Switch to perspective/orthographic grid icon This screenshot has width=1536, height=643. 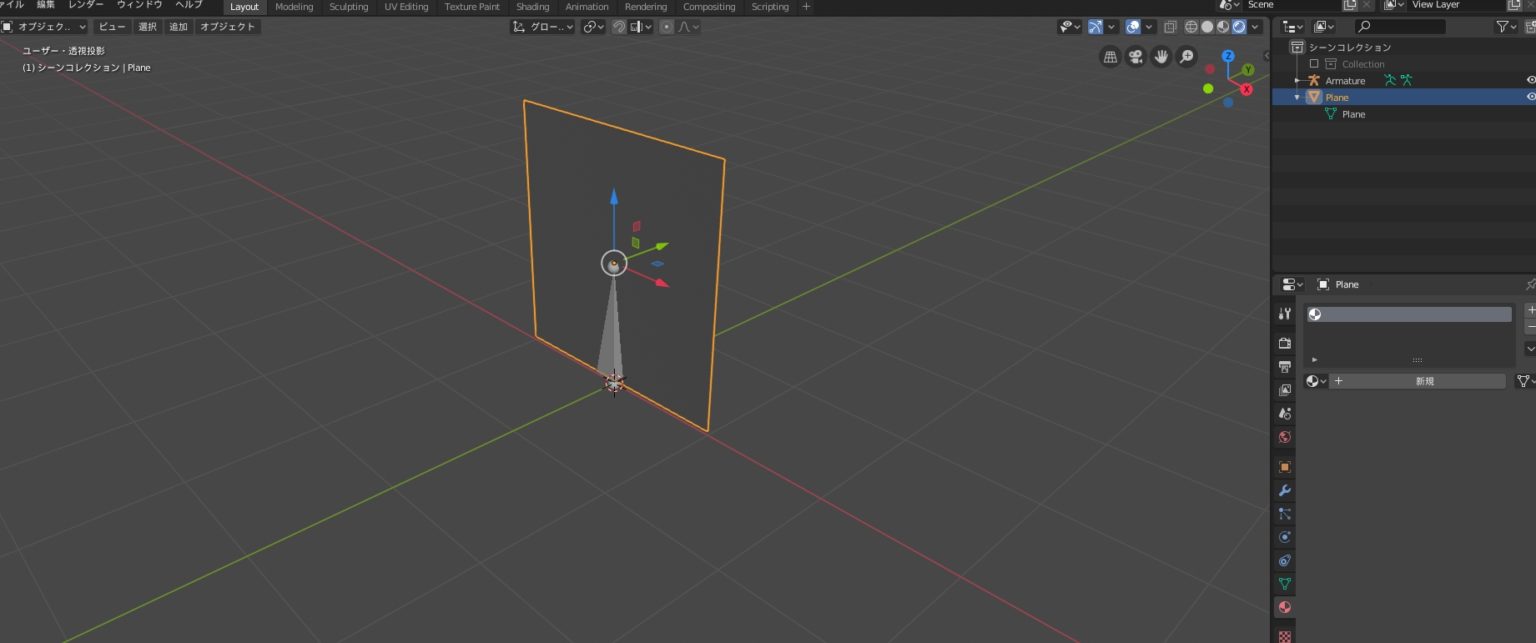point(1110,57)
